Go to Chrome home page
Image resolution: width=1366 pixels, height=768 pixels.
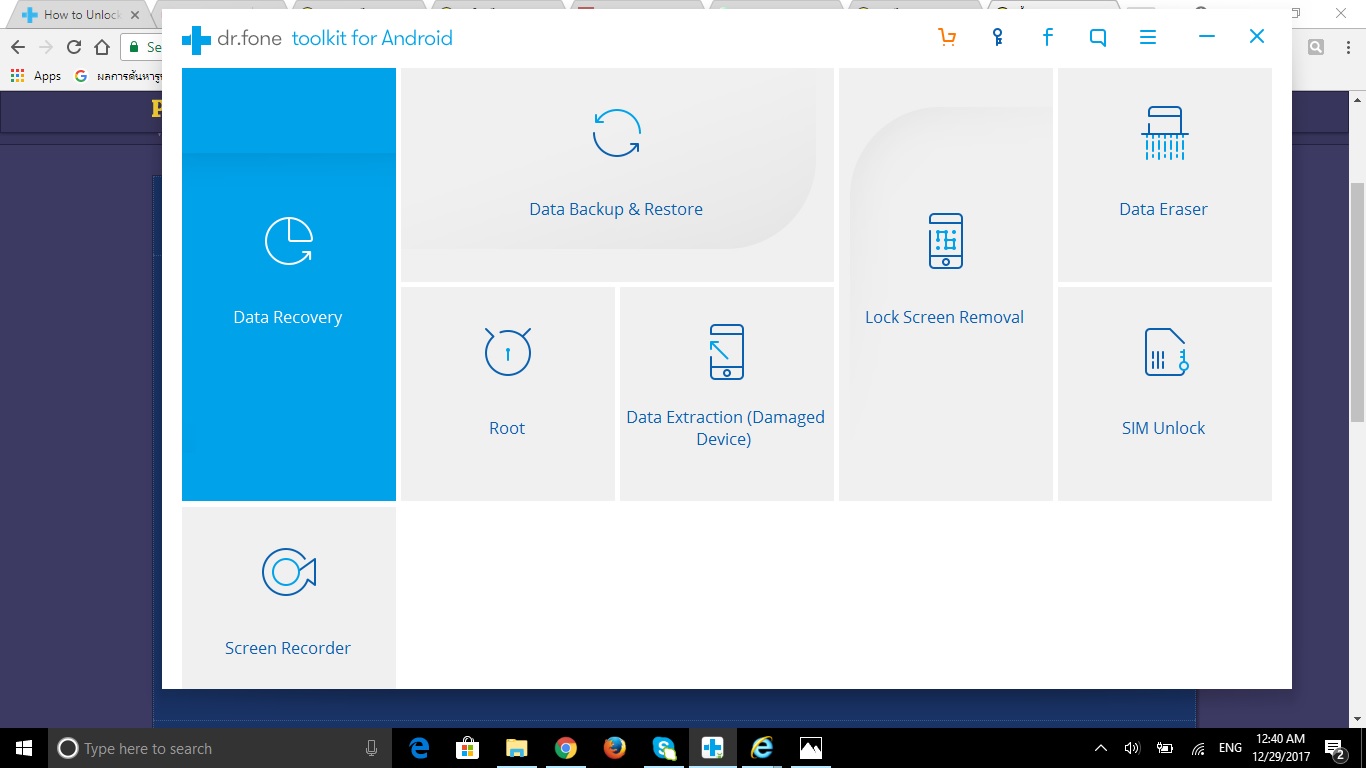pos(102,47)
